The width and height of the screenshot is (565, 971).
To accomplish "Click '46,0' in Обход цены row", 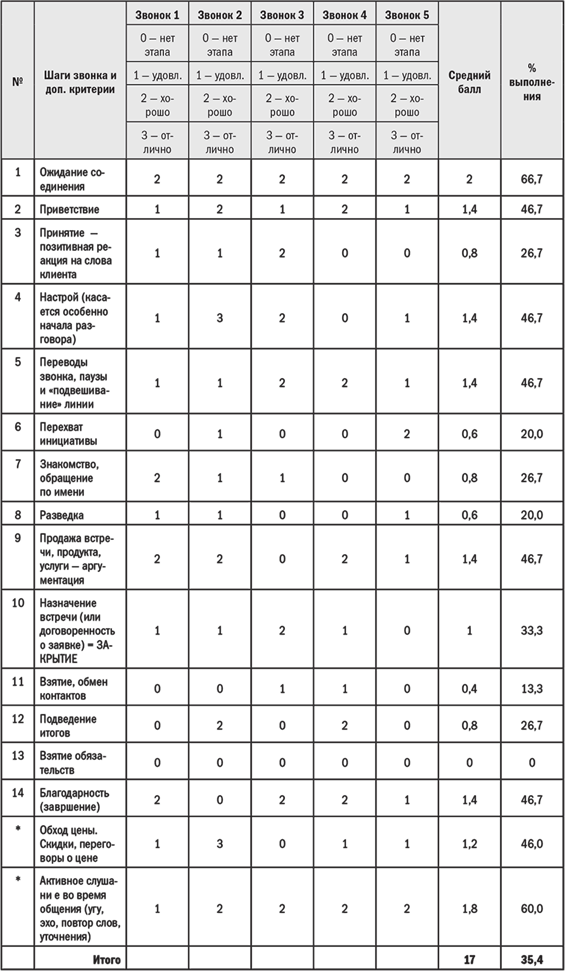I will (532, 845).
